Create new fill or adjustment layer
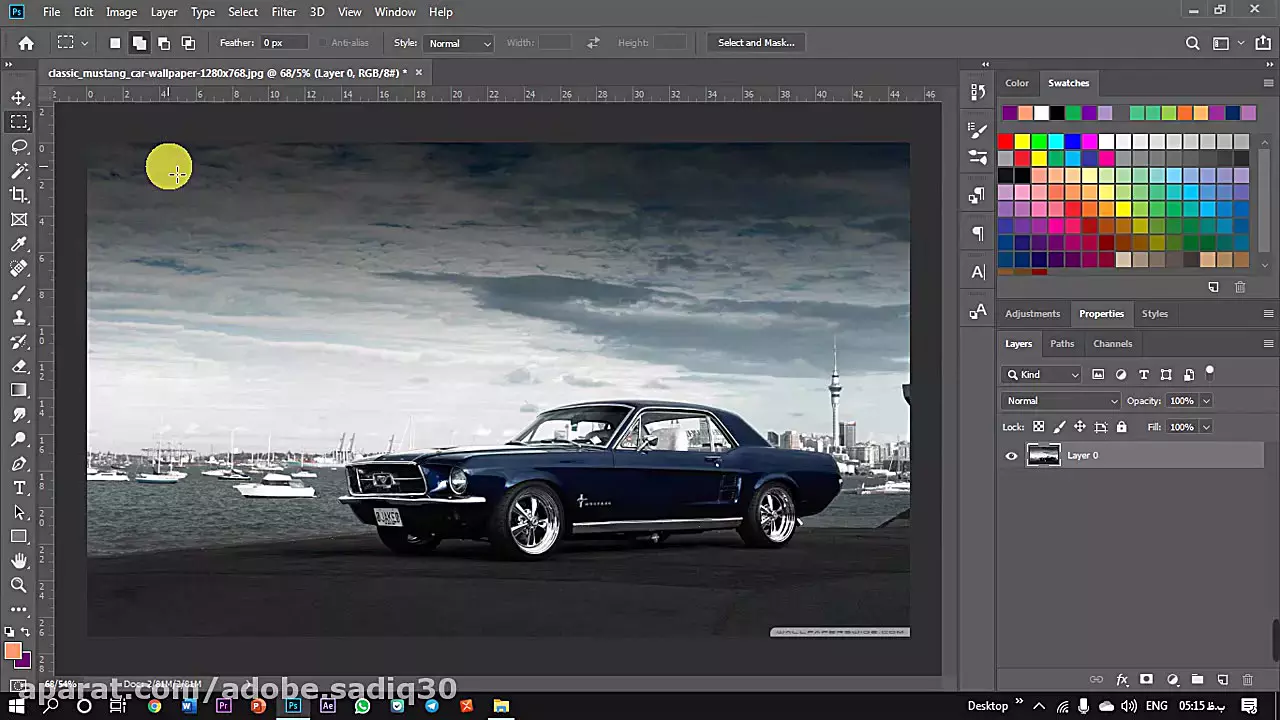This screenshot has height=720, width=1280. [1172, 680]
